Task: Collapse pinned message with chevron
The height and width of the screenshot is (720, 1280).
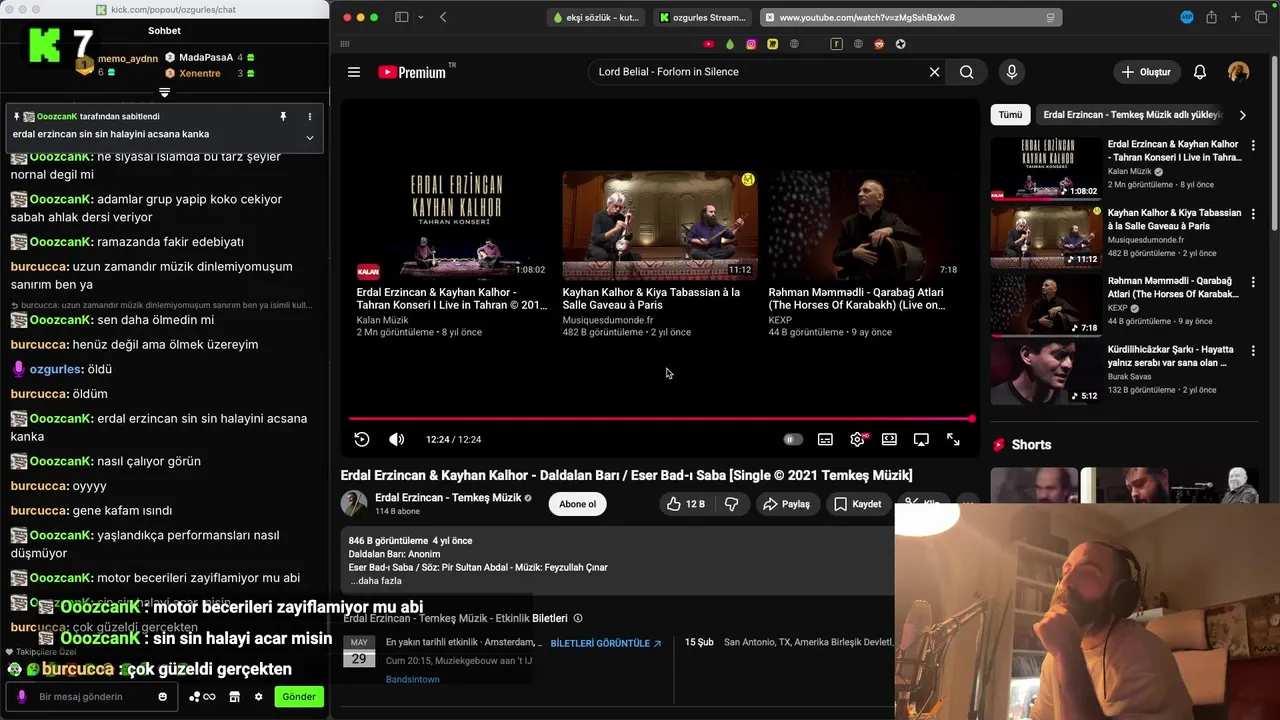Action: point(309,137)
